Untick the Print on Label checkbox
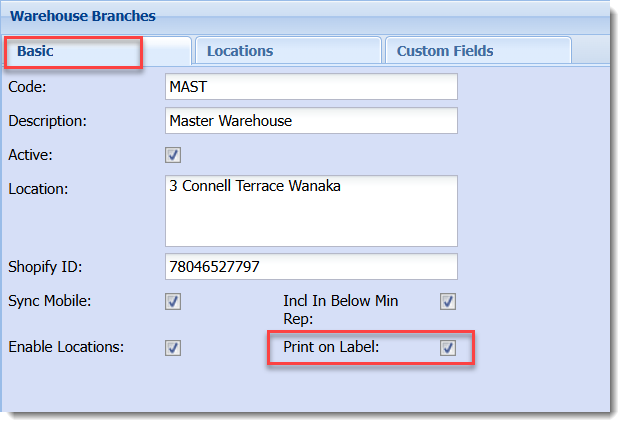The width and height of the screenshot is (625, 427). point(448,348)
